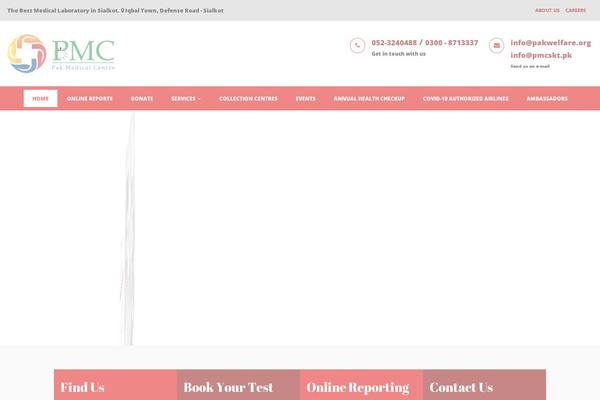The width and height of the screenshot is (600, 400).
Task: Click the envelope email icon
Action: tap(496, 46)
